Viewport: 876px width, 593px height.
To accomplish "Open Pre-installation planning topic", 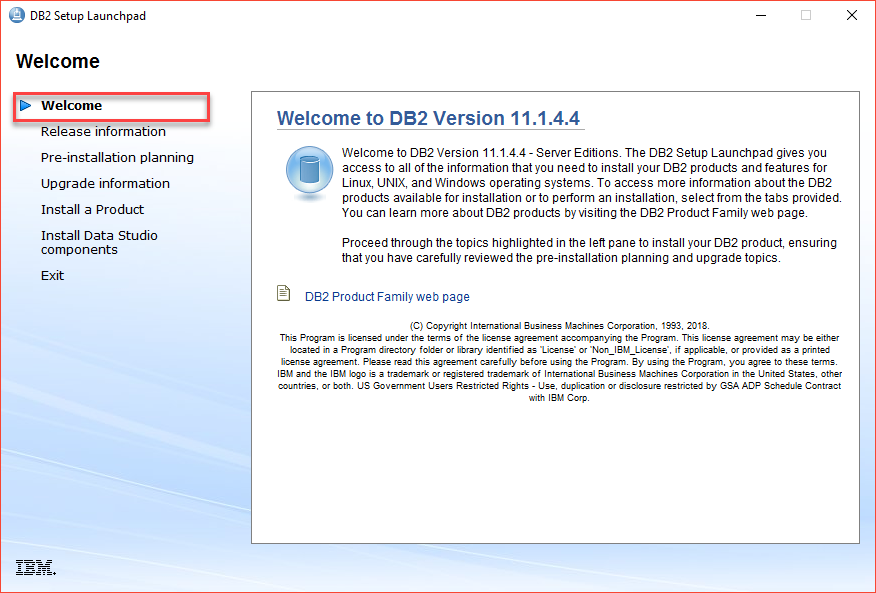I will pos(117,158).
